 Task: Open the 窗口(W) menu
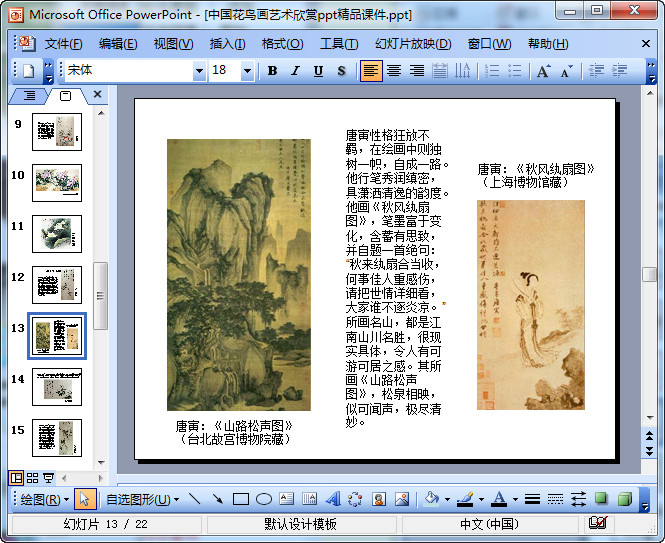tap(489, 44)
